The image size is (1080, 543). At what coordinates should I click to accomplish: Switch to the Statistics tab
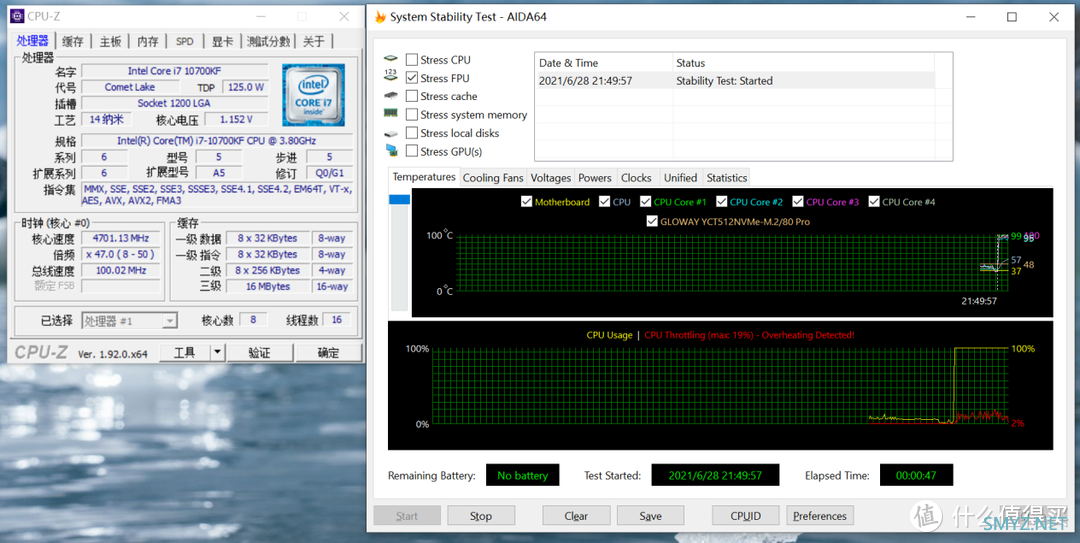pos(726,178)
